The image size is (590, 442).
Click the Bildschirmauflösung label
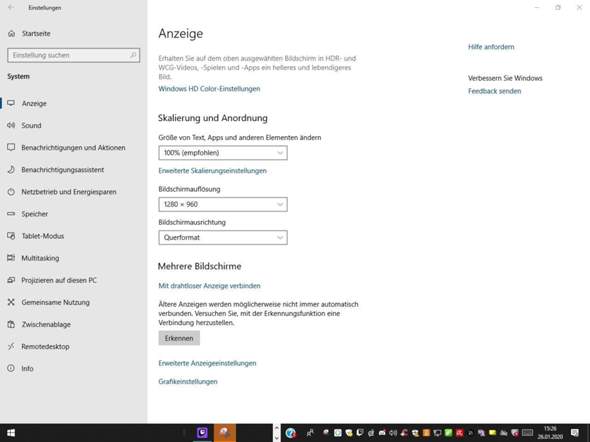click(189, 189)
